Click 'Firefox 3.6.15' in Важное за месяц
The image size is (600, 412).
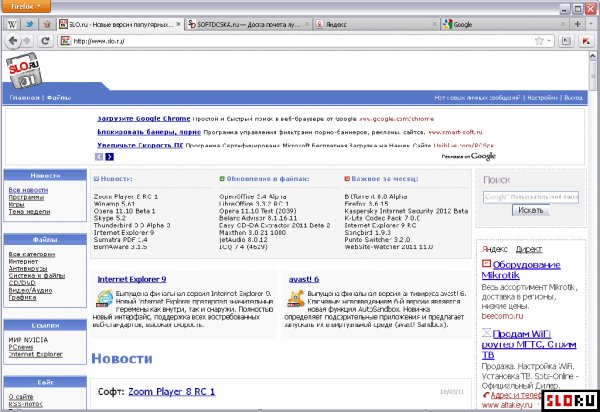[x=366, y=204]
